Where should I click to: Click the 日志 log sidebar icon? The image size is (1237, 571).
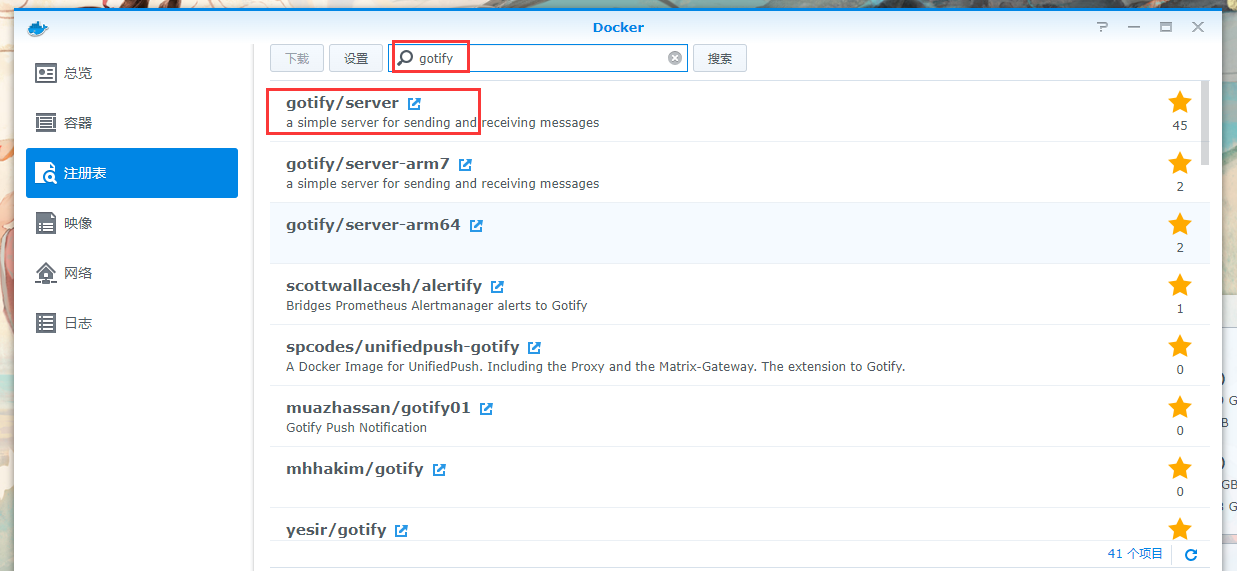[x=46, y=323]
